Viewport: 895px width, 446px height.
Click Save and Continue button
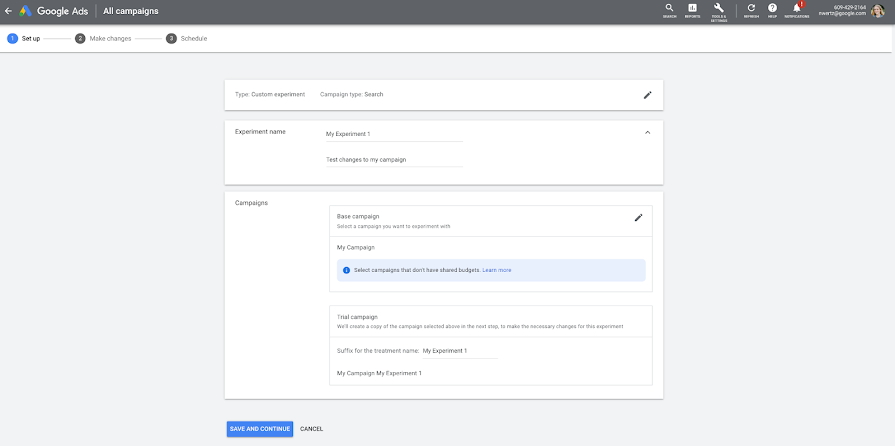coord(260,429)
